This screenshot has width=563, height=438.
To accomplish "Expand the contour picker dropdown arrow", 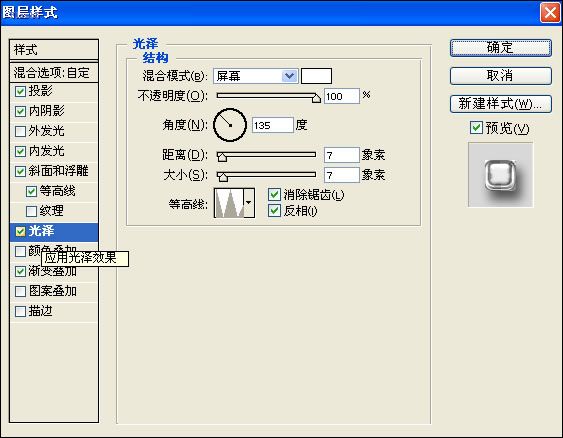I will (x=249, y=203).
